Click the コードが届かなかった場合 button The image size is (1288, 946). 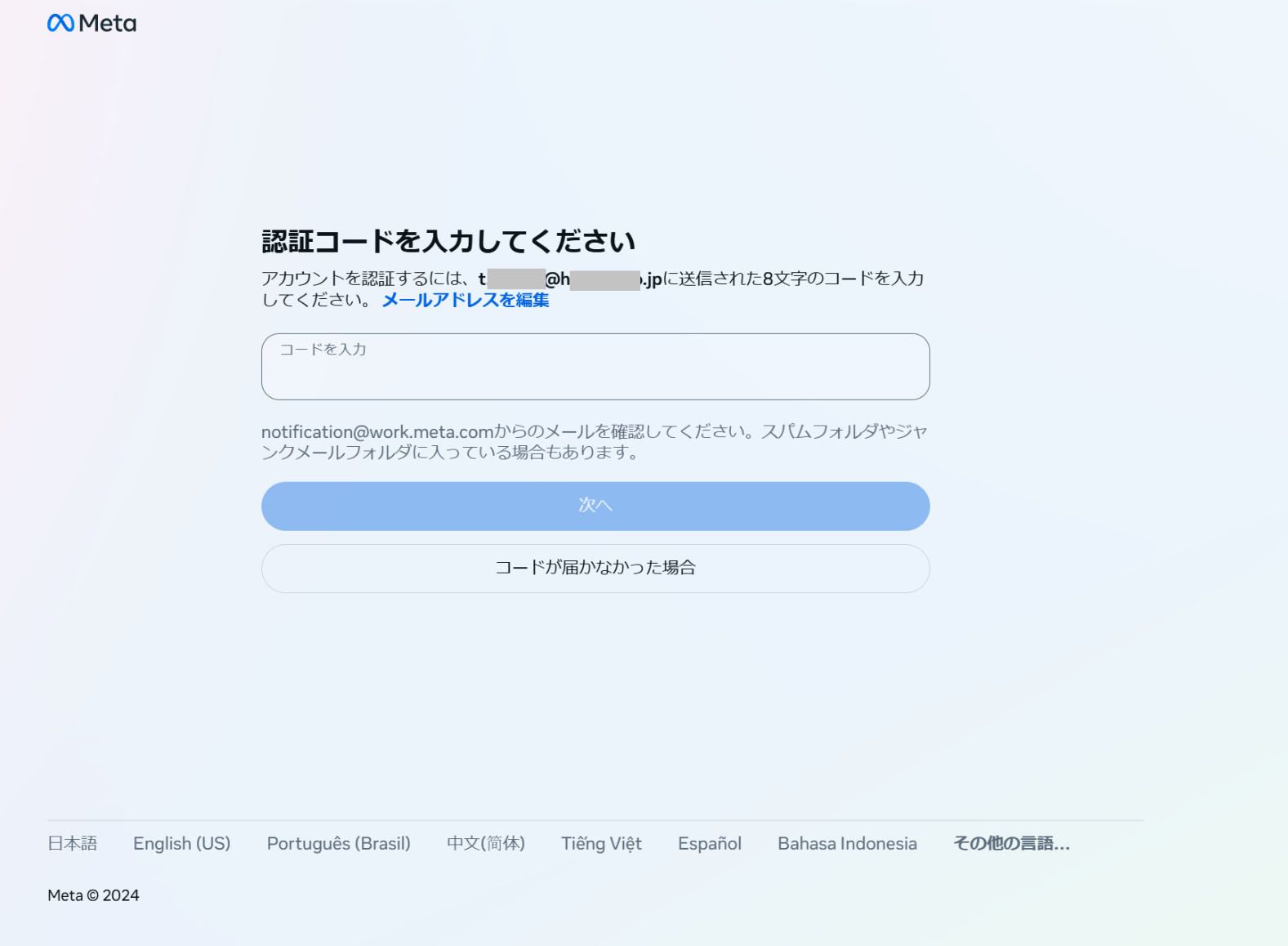click(595, 568)
